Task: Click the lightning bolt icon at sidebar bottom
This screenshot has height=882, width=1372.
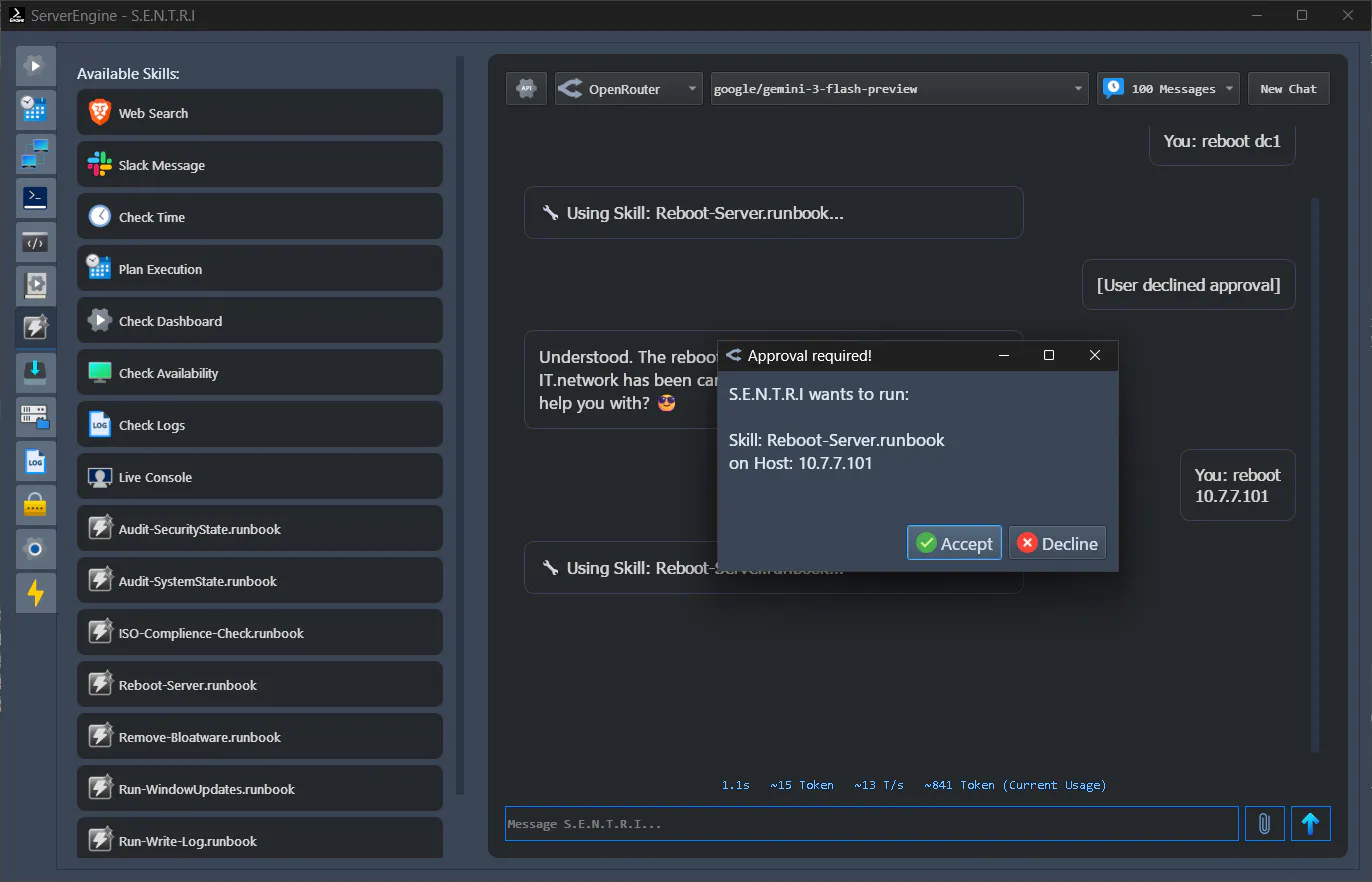Action: pyautogui.click(x=35, y=593)
